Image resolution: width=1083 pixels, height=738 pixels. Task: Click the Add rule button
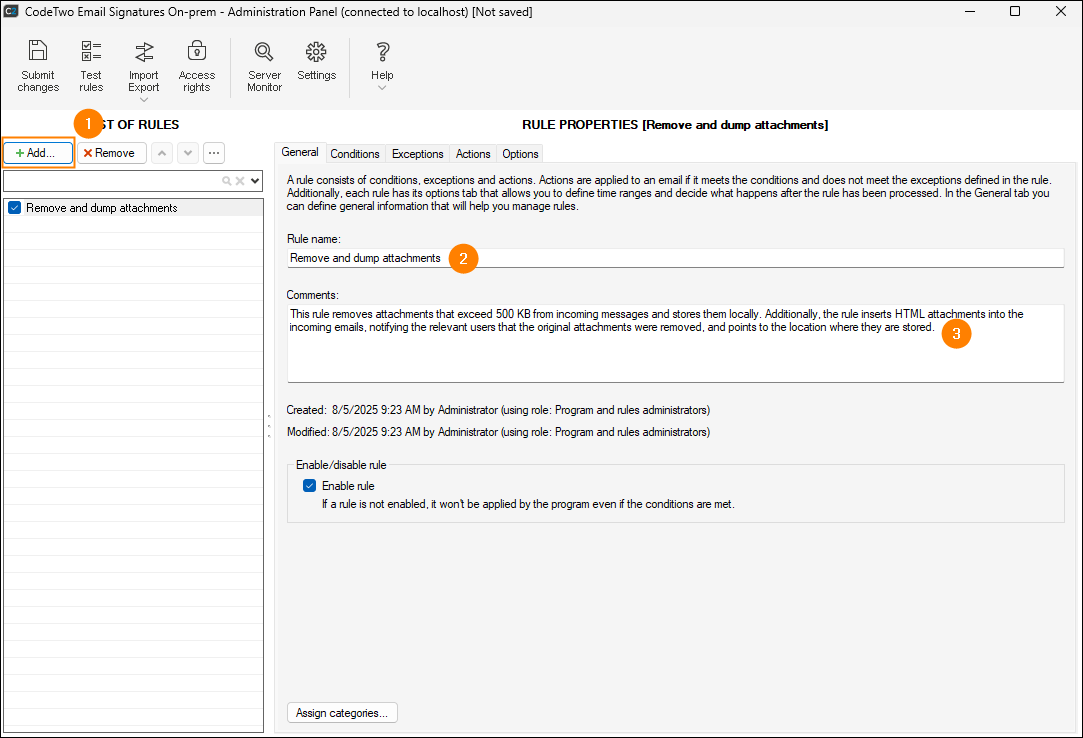click(x=38, y=153)
